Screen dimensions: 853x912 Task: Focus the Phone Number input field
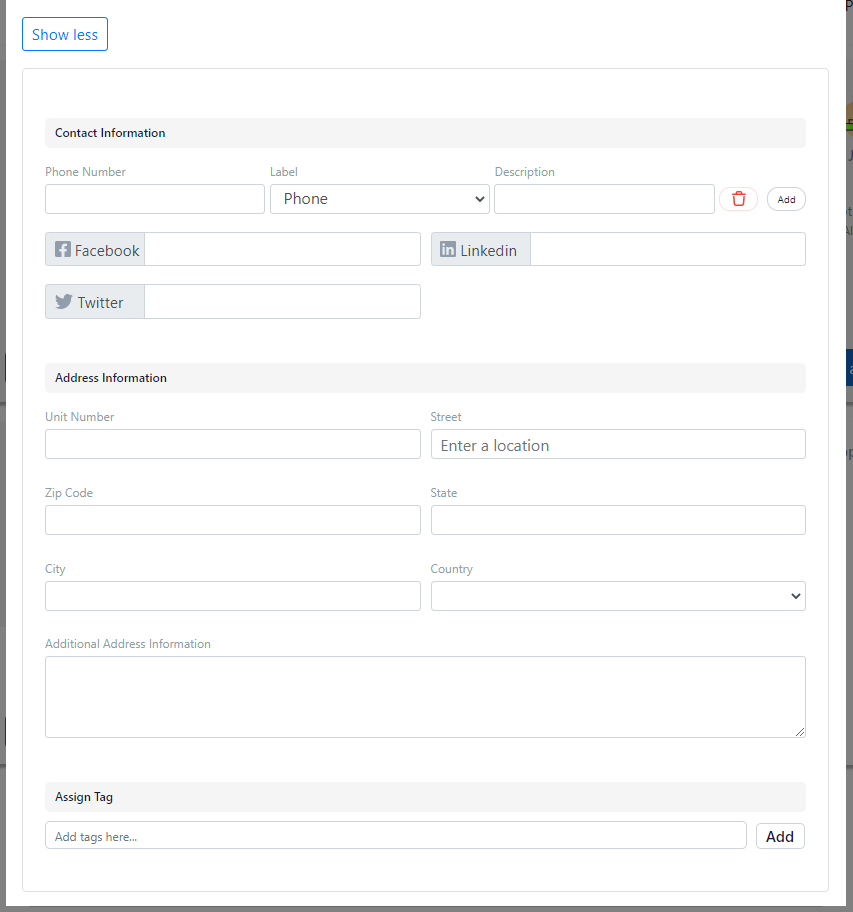[x=155, y=199]
